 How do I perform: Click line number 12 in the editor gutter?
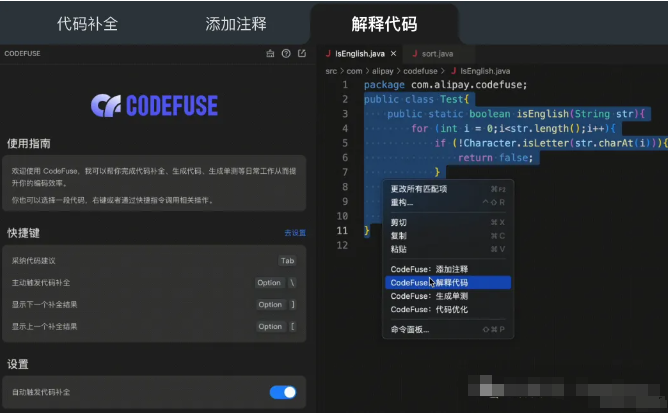point(342,245)
